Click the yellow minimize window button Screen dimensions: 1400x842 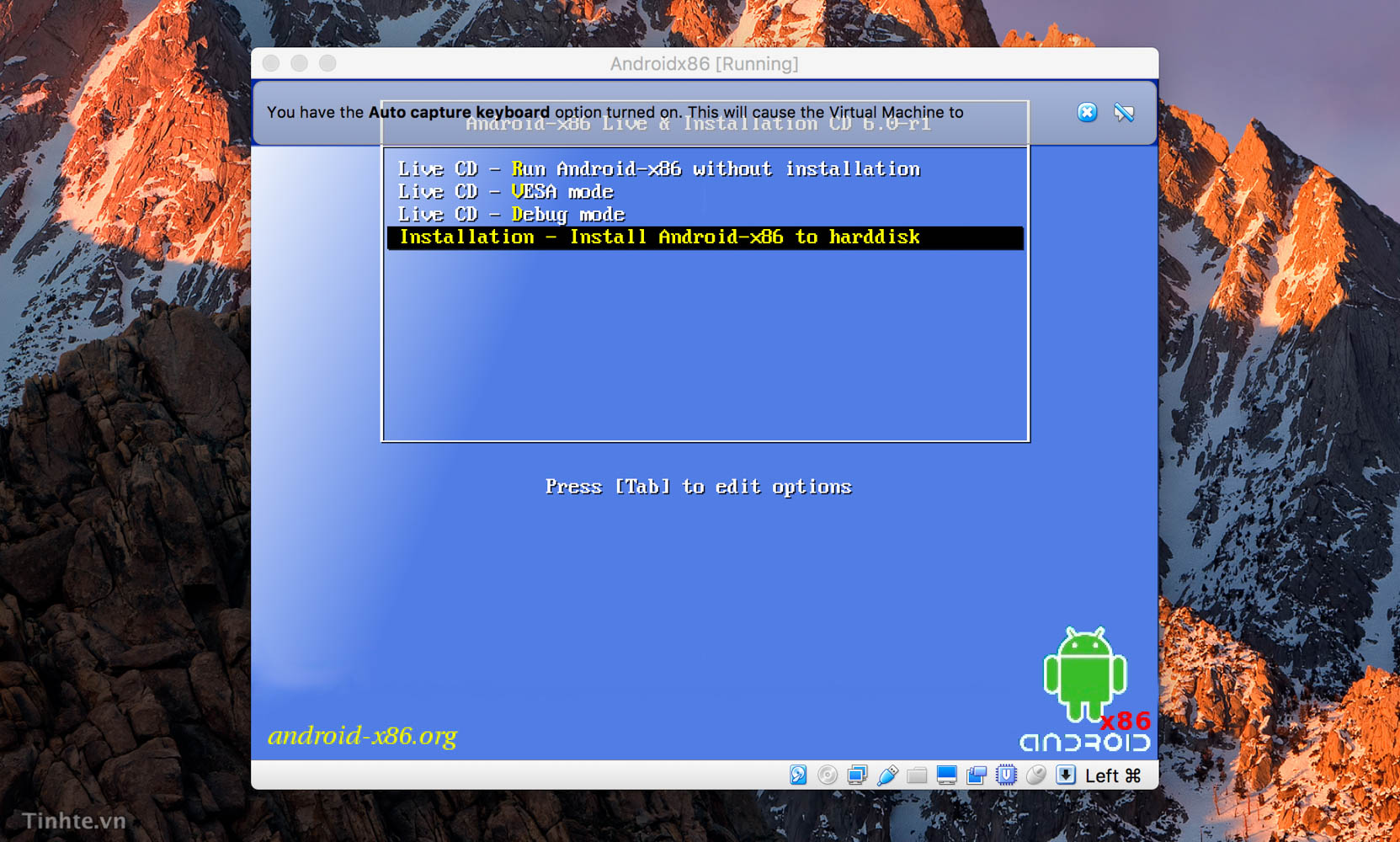pyautogui.click(x=299, y=63)
